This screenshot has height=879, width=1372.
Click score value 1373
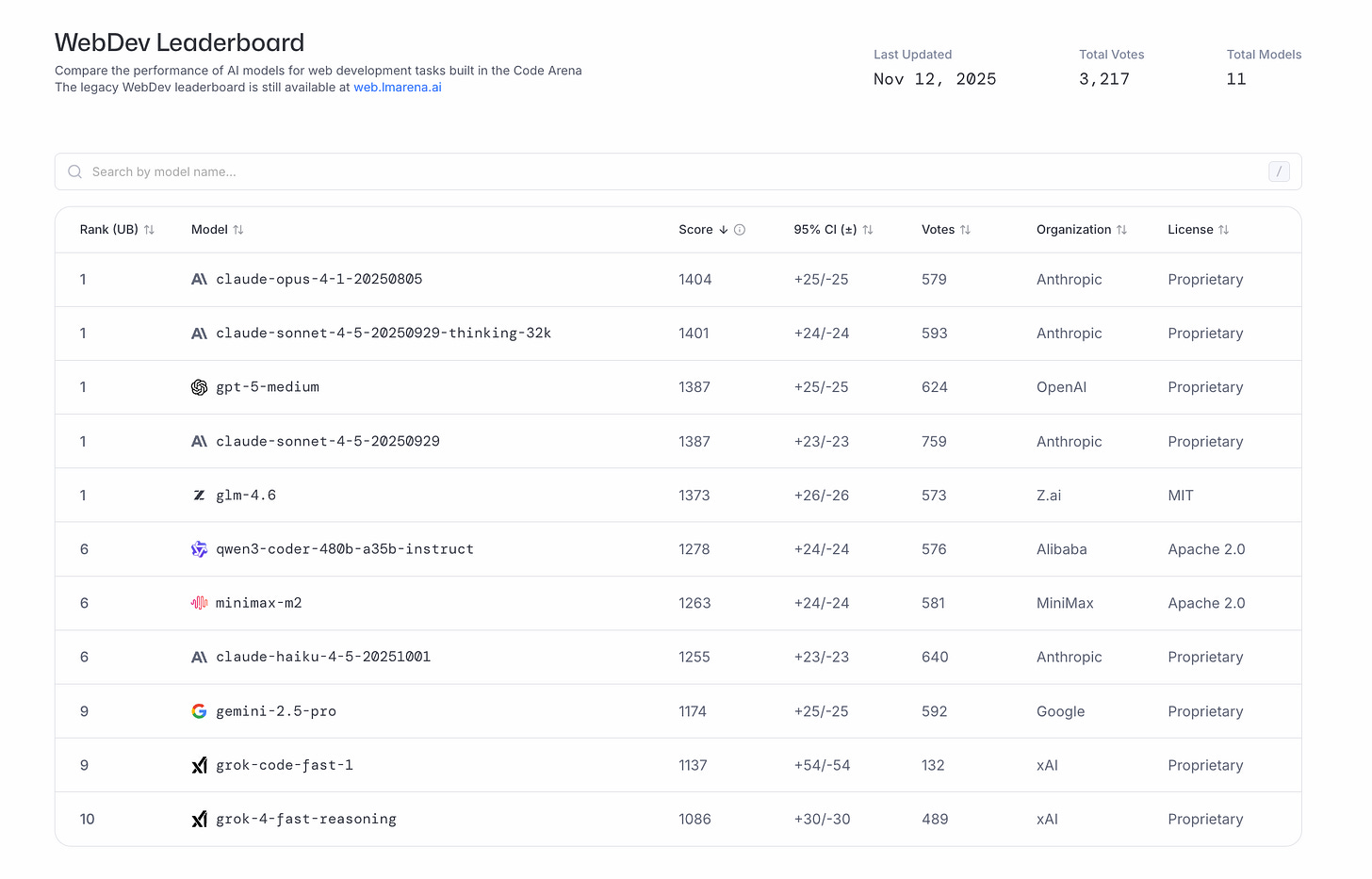[694, 496]
